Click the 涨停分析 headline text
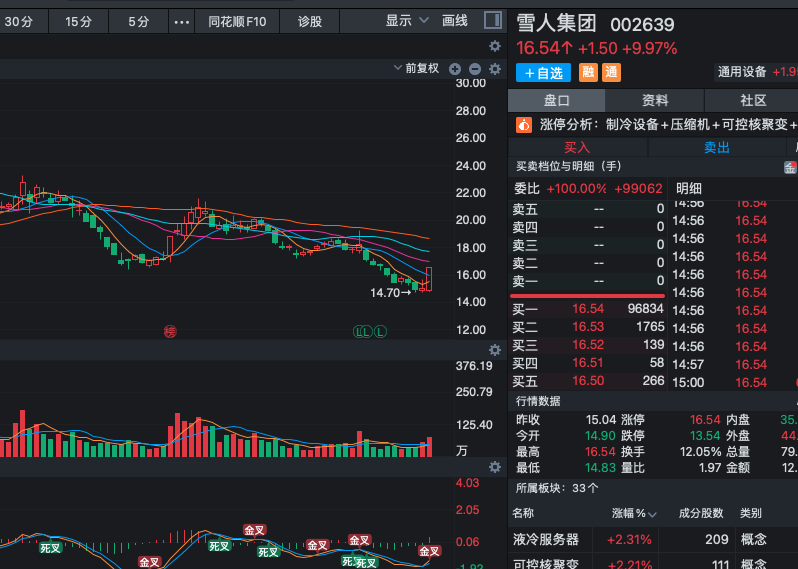Viewport: 798px width, 569px height. [667, 125]
